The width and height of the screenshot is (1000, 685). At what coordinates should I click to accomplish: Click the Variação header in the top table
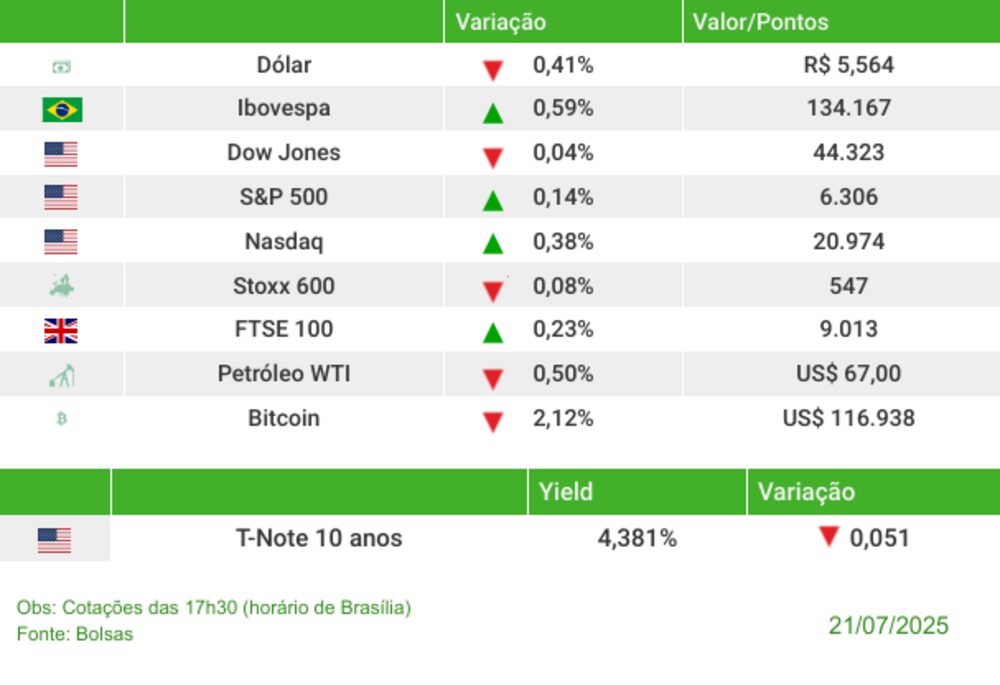pos(501,22)
